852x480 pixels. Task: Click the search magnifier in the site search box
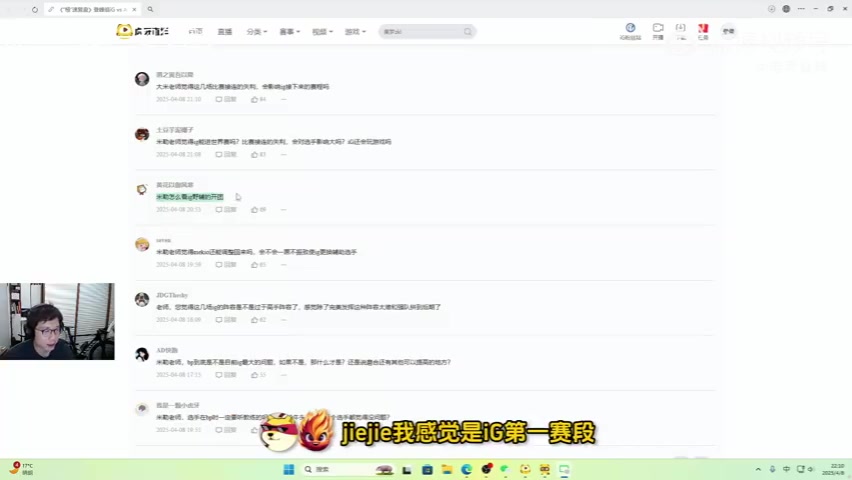pyautogui.click(x=467, y=31)
